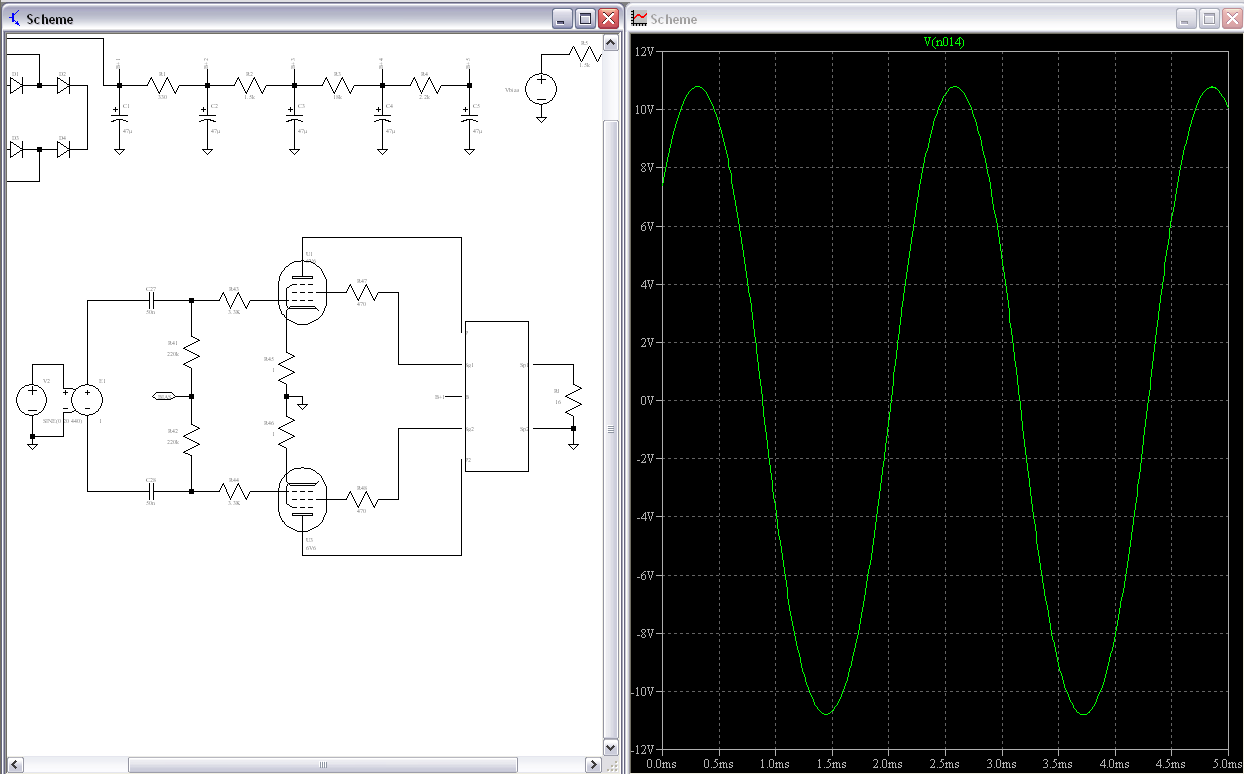Click the 2.5ms time axis label

tap(945, 763)
